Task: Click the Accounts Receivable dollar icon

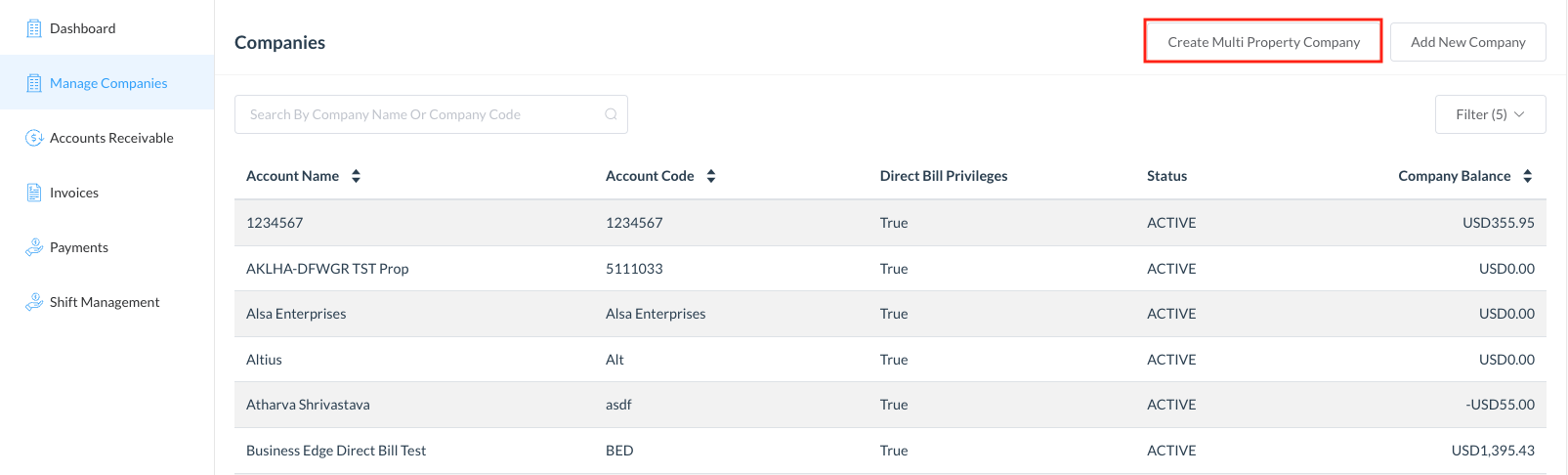Action: 34,138
